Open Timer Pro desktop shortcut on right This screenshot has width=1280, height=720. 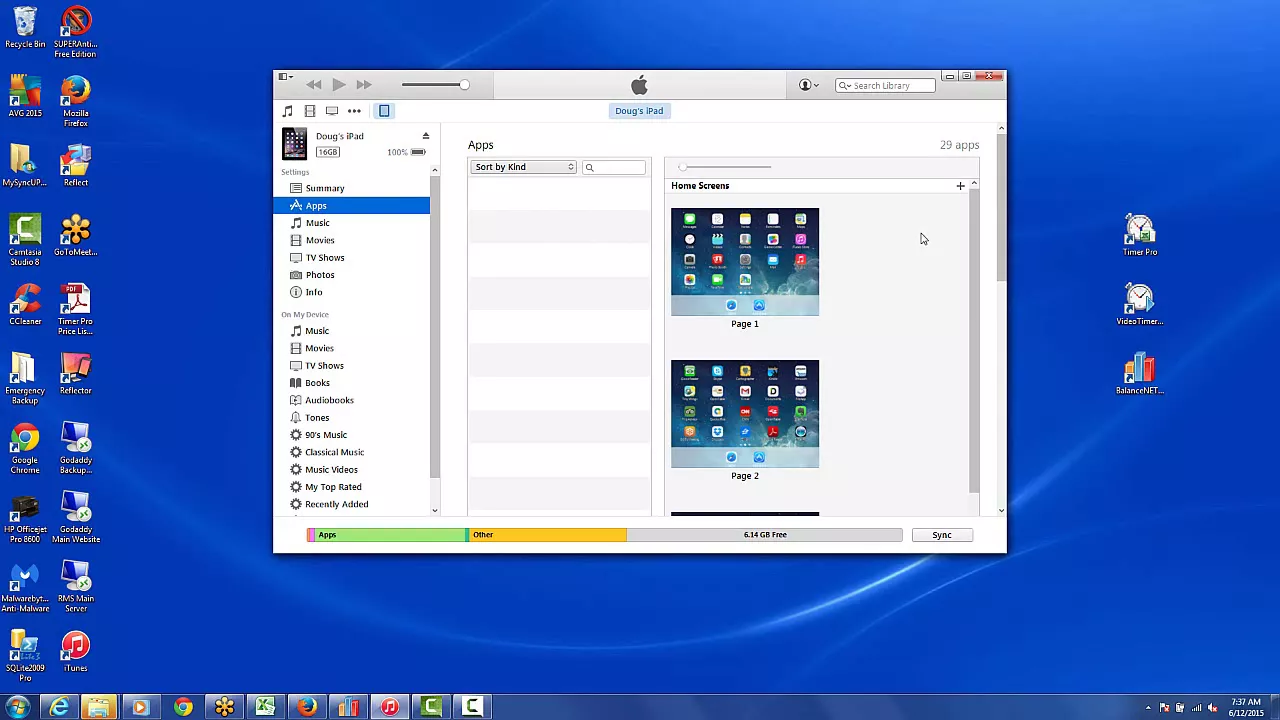[x=1140, y=236]
